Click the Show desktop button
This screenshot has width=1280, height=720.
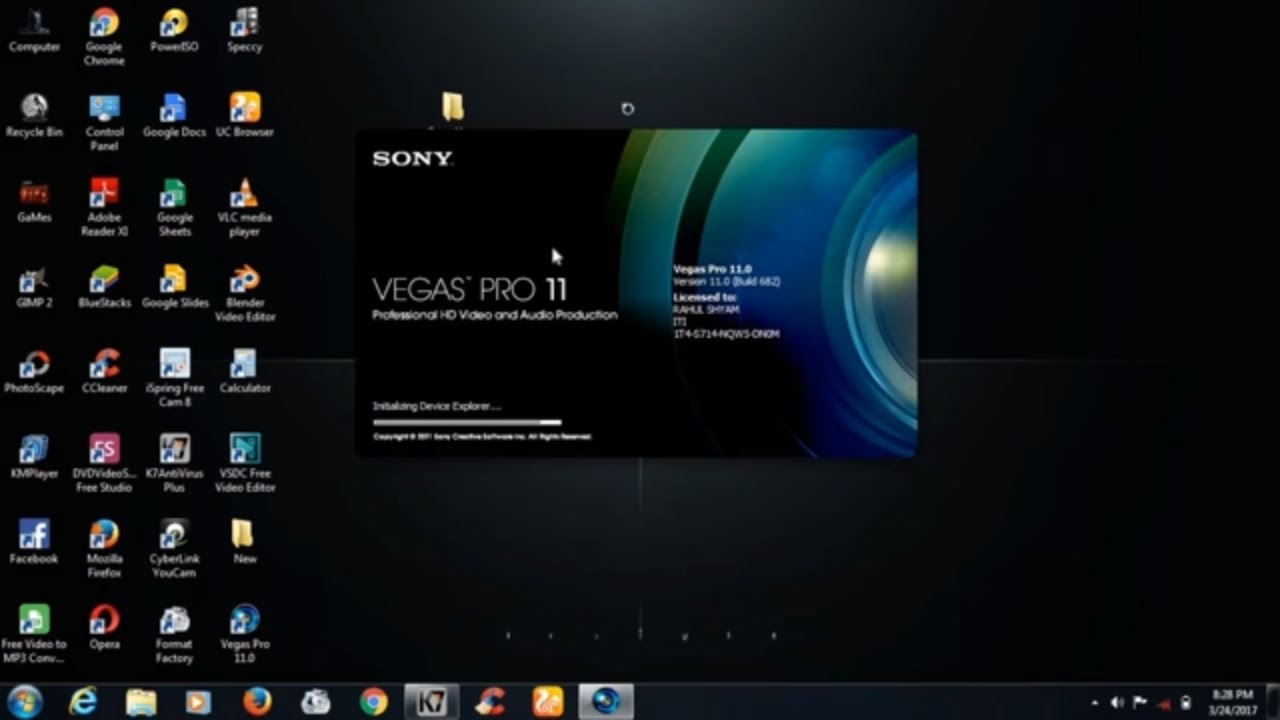click(x=1273, y=702)
